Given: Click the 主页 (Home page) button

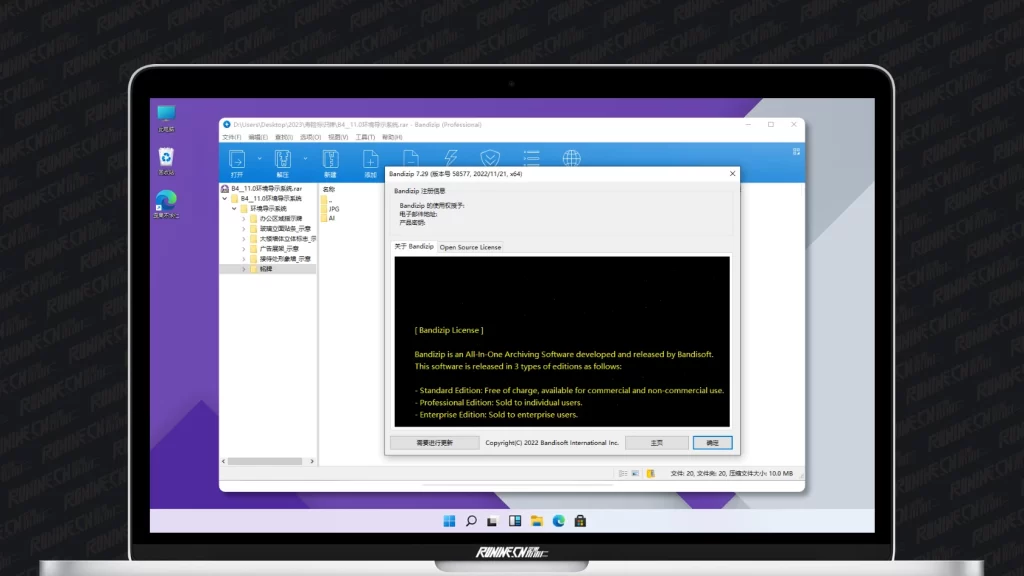Looking at the screenshot, I should [x=657, y=442].
